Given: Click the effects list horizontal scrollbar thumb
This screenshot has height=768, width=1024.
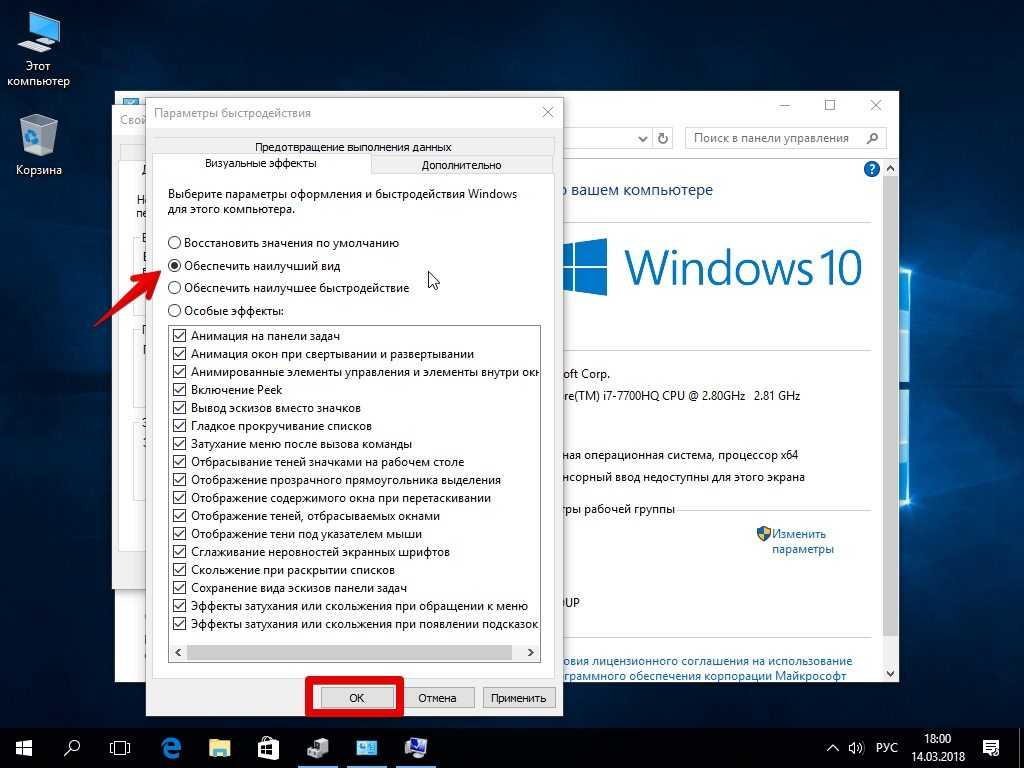Looking at the screenshot, I should coord(349,652).
